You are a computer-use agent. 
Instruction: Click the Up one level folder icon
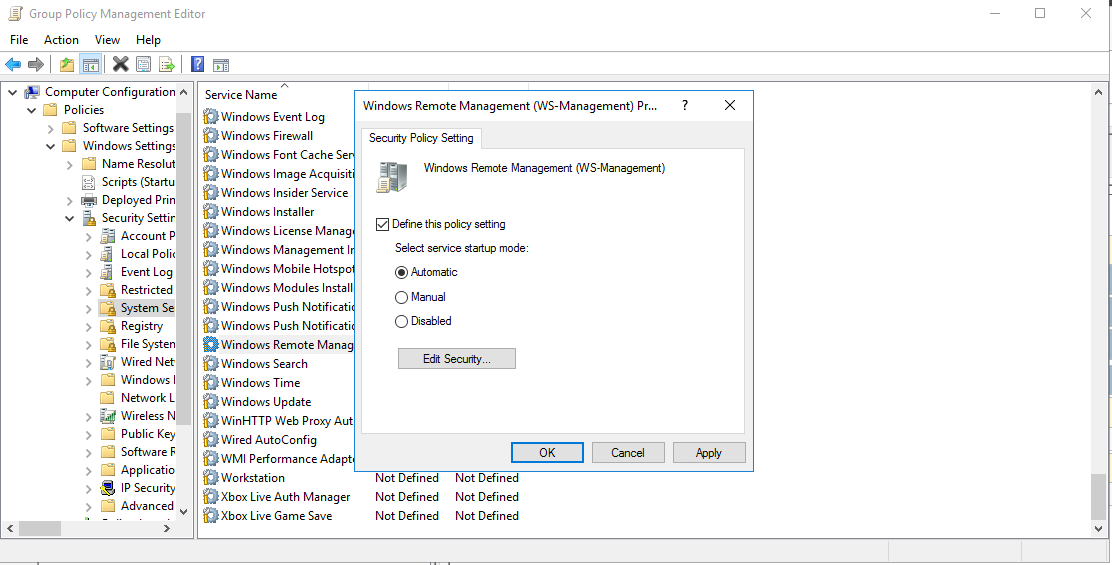point(67,65)
